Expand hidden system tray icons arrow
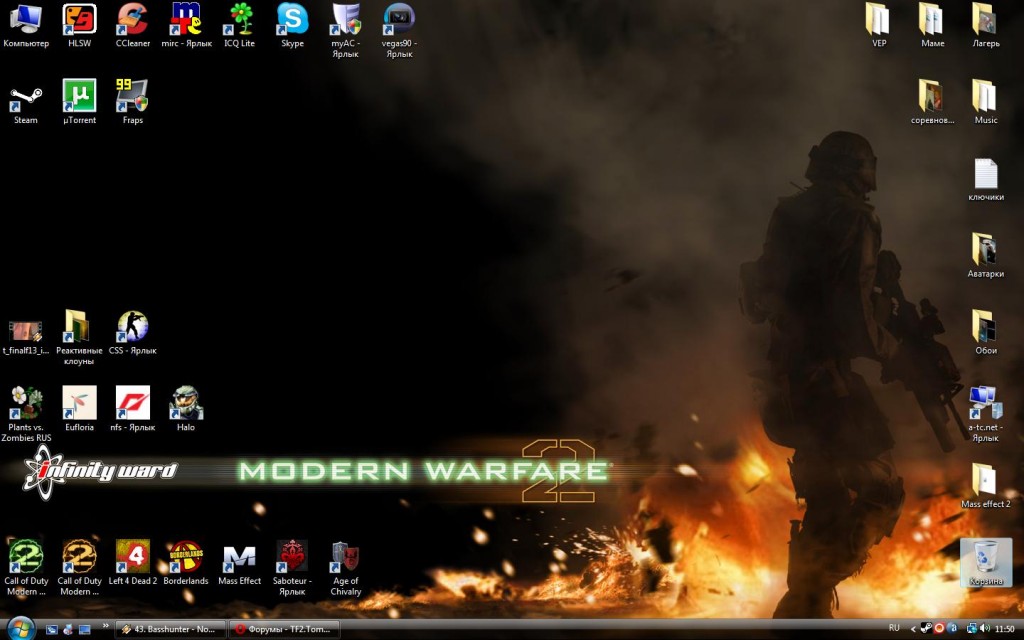The height and width of the screenshot is (640, 1024). 911,629
